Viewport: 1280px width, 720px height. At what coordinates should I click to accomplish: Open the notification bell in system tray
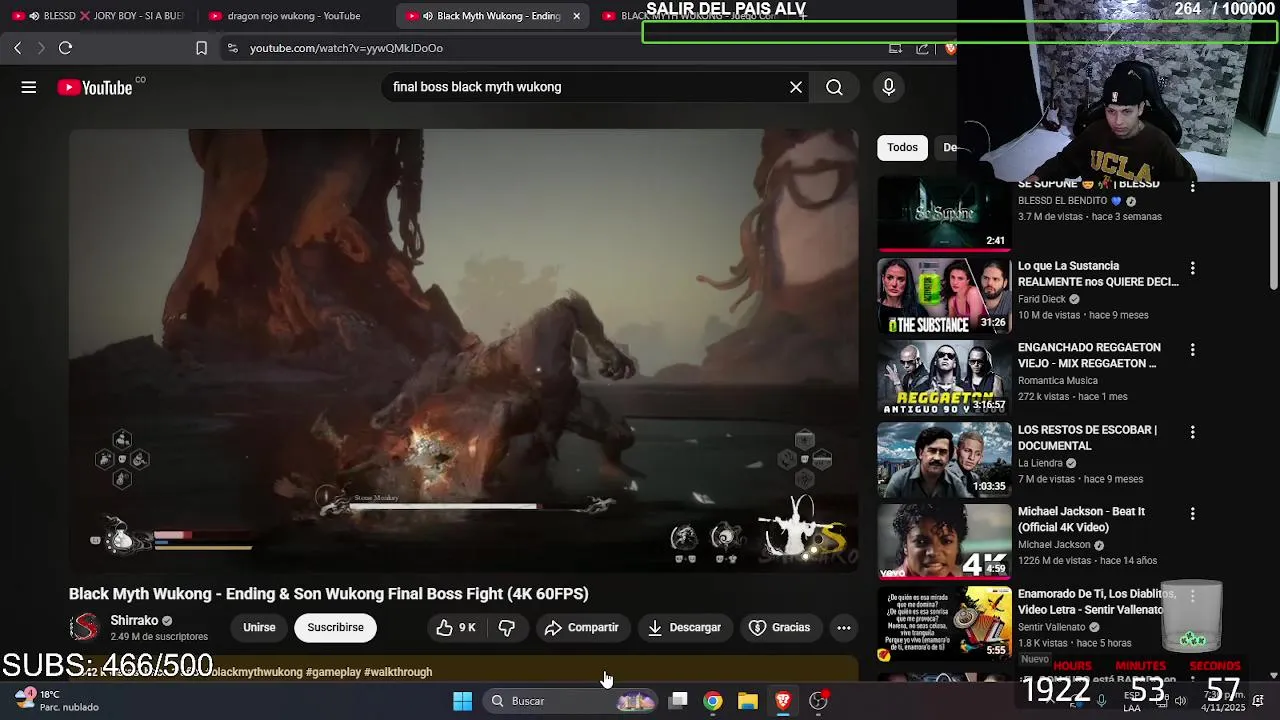pos(1258,701)
